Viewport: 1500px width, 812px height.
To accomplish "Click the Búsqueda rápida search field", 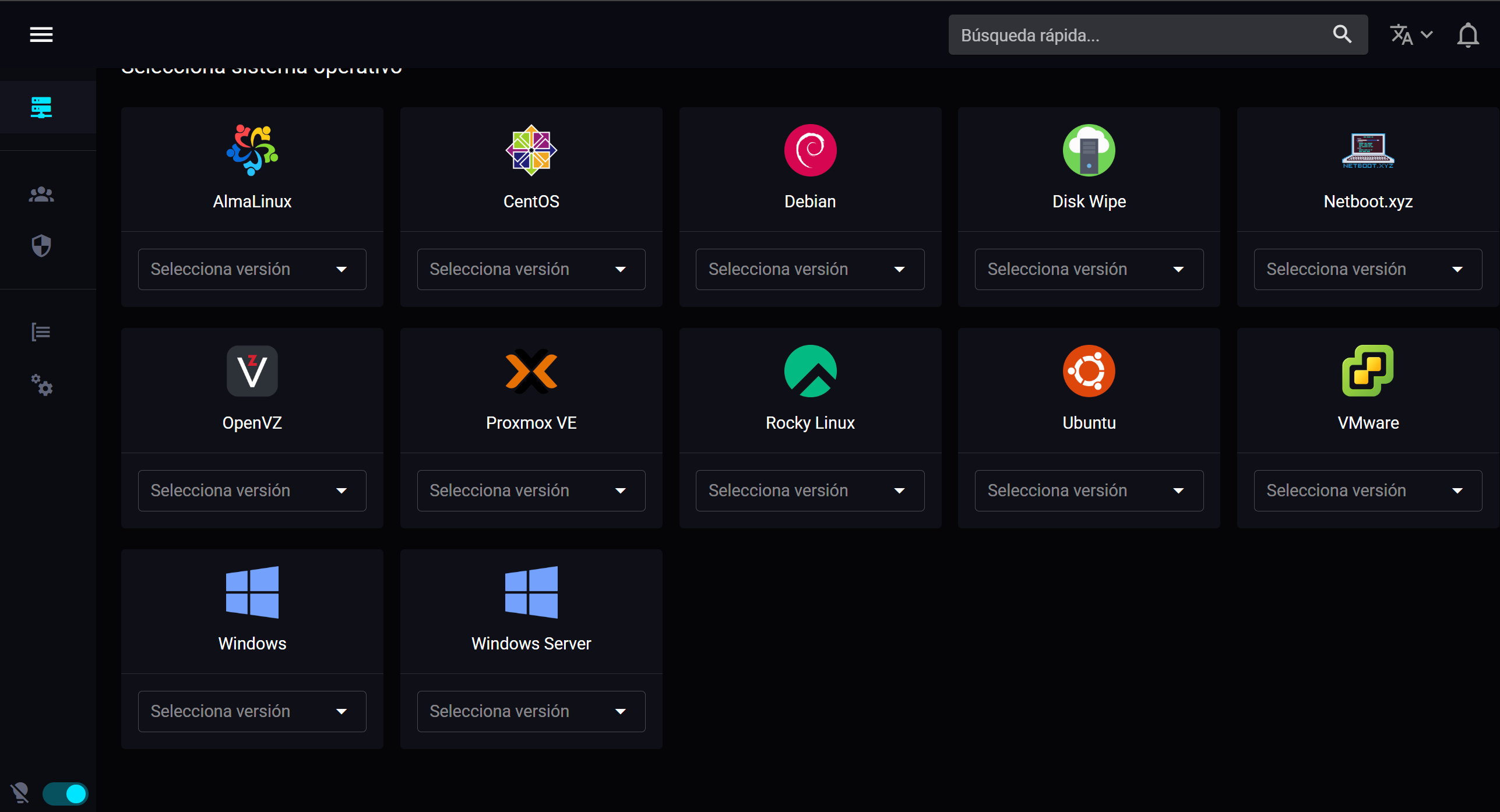I will click(1158, 35).
